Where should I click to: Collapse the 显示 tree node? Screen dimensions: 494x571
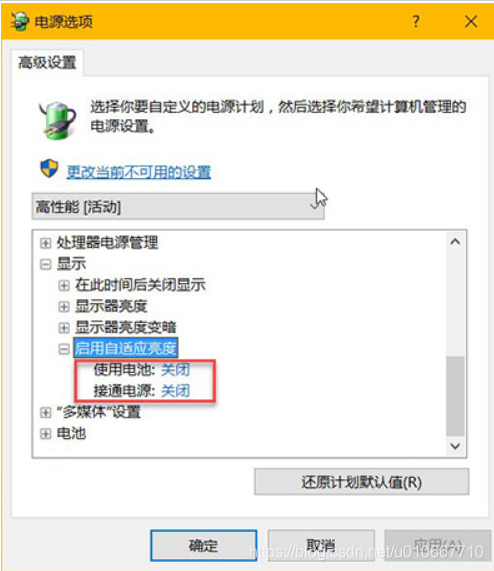[x=46, y=264]
